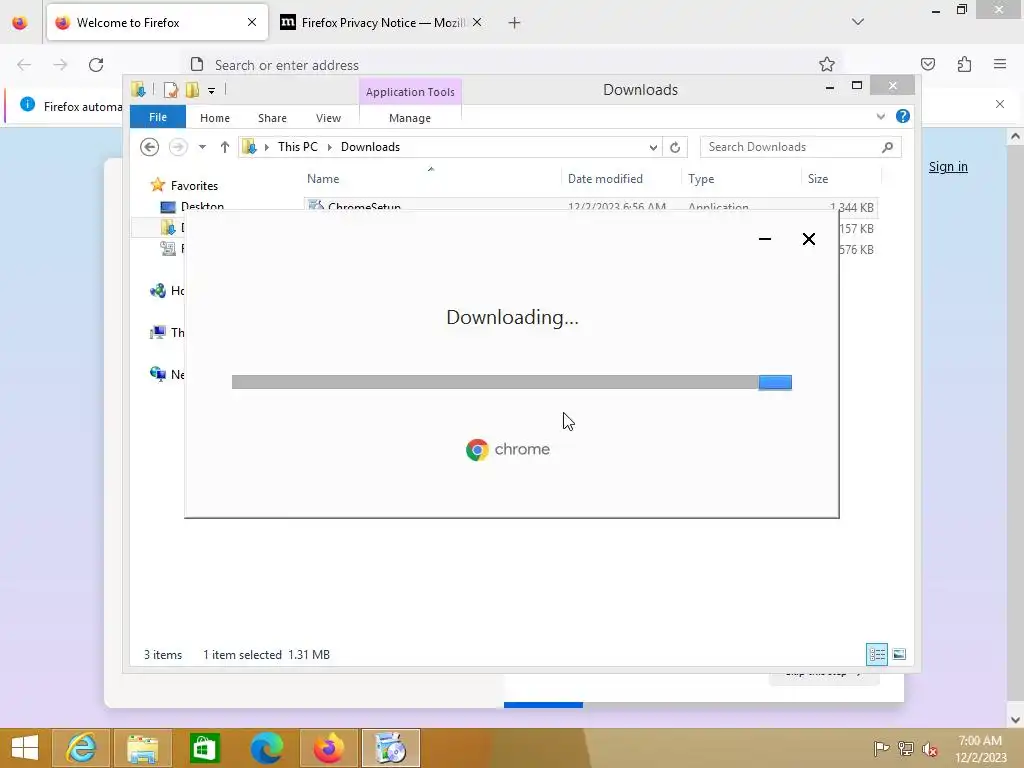Open the Firefox hamburger application menu

pyautogui.click(x=1000, y=64)
